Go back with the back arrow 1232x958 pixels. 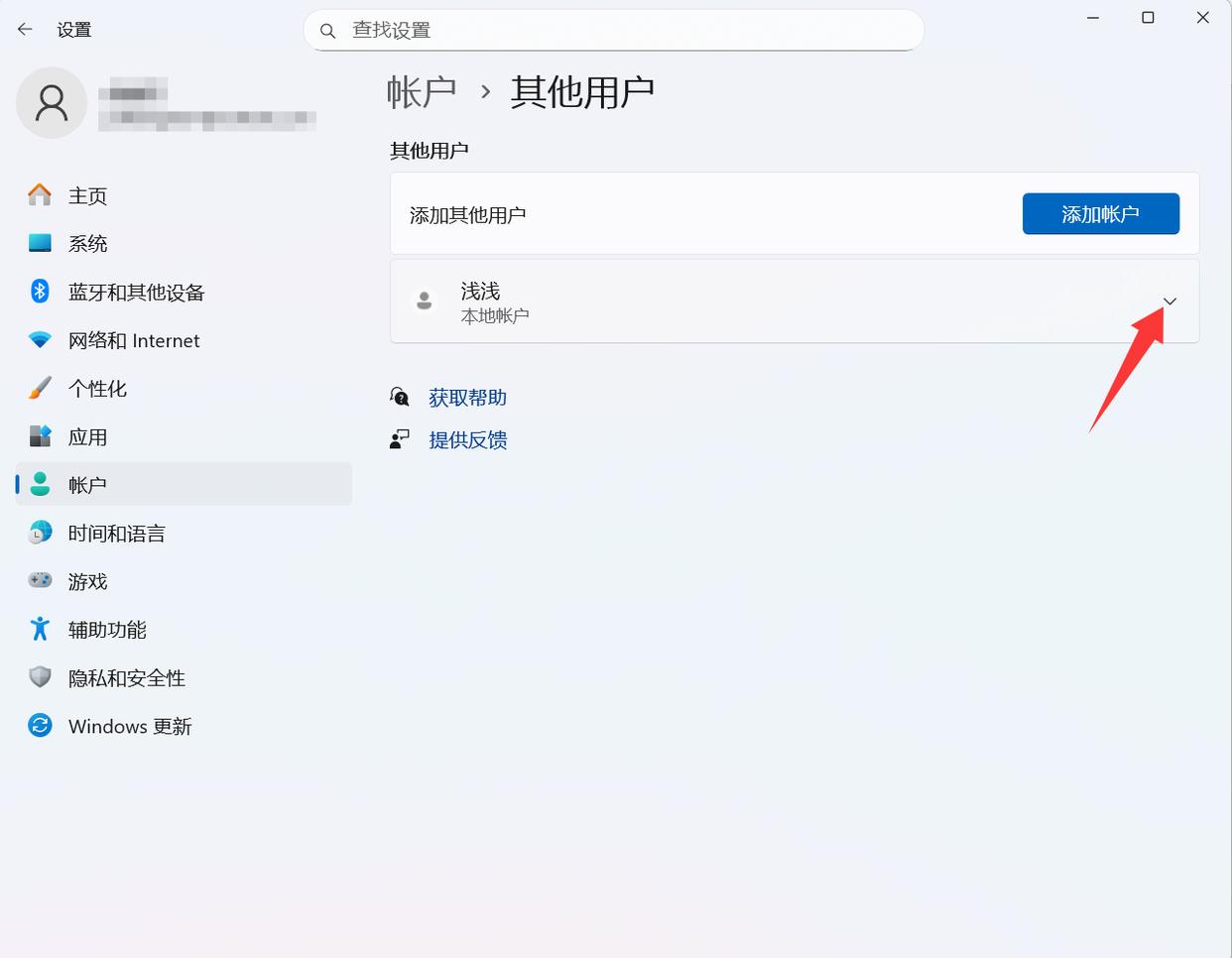(25, 30)
